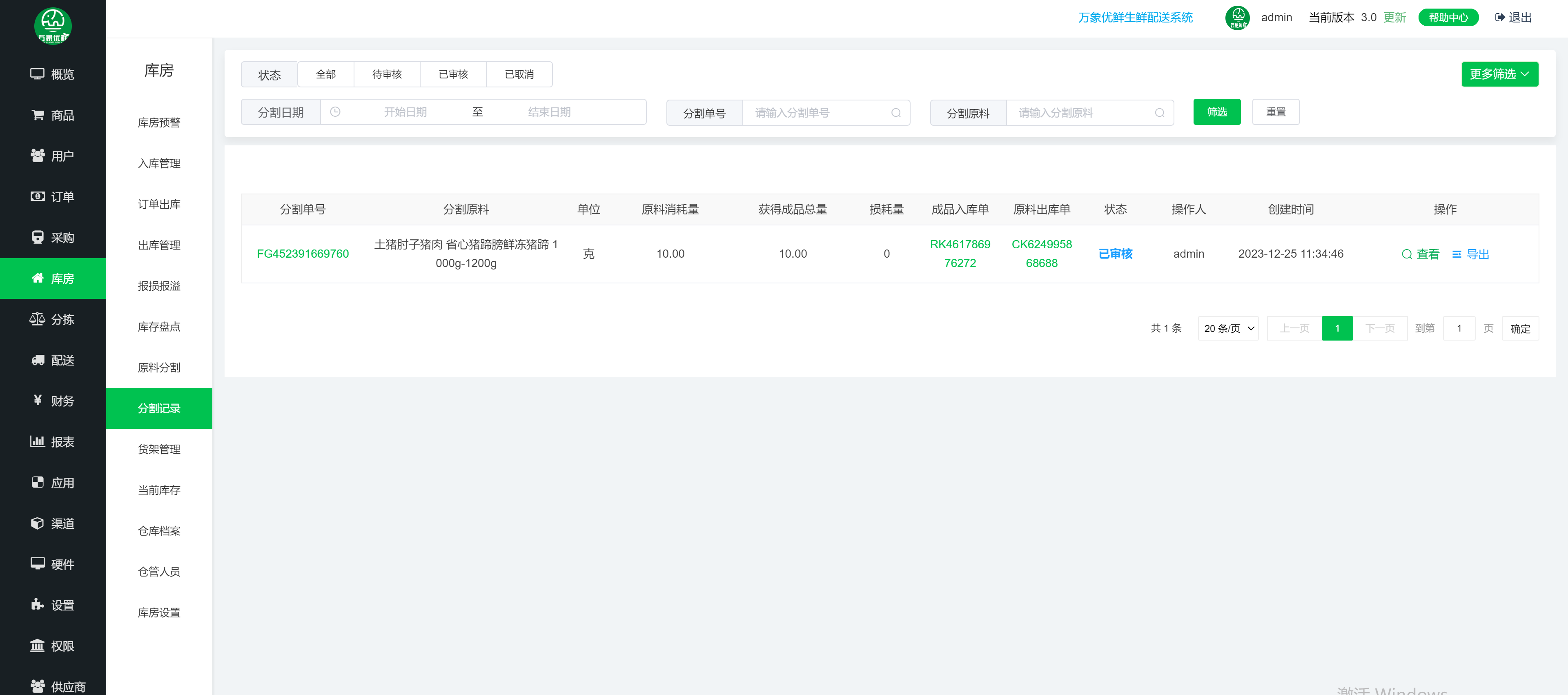Click the 导出 list icon in row

(x=1457, y=254)
